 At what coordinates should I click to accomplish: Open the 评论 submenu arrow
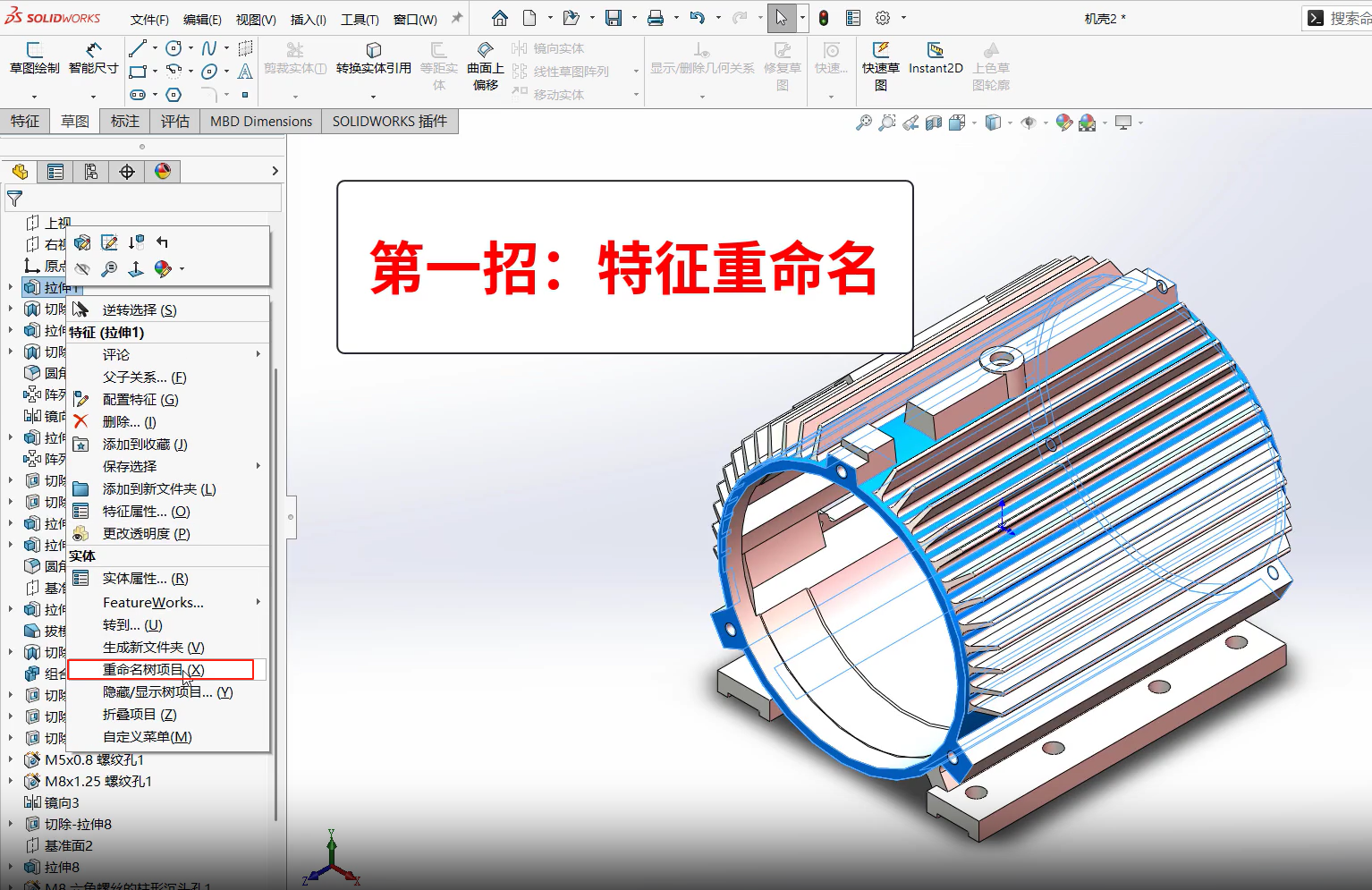click(258, 354)
